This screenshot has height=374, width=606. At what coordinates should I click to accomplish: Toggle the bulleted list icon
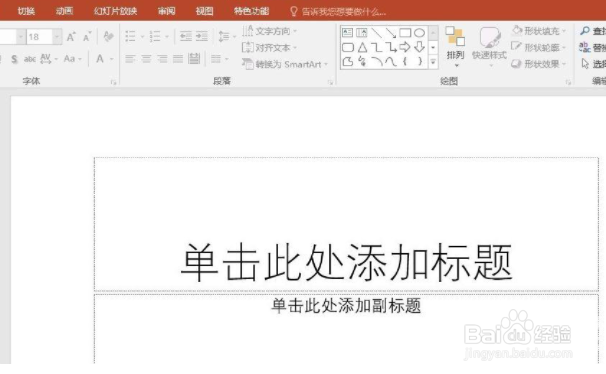pyautogui.click(x=130, y=37)
